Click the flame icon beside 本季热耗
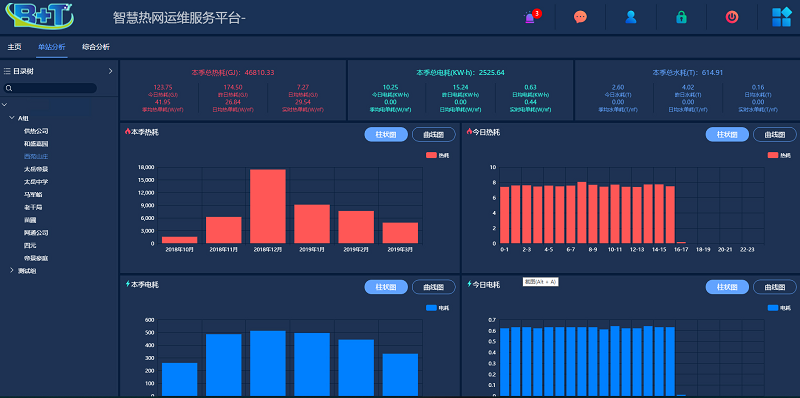The image size is (800, 398). 128,132
